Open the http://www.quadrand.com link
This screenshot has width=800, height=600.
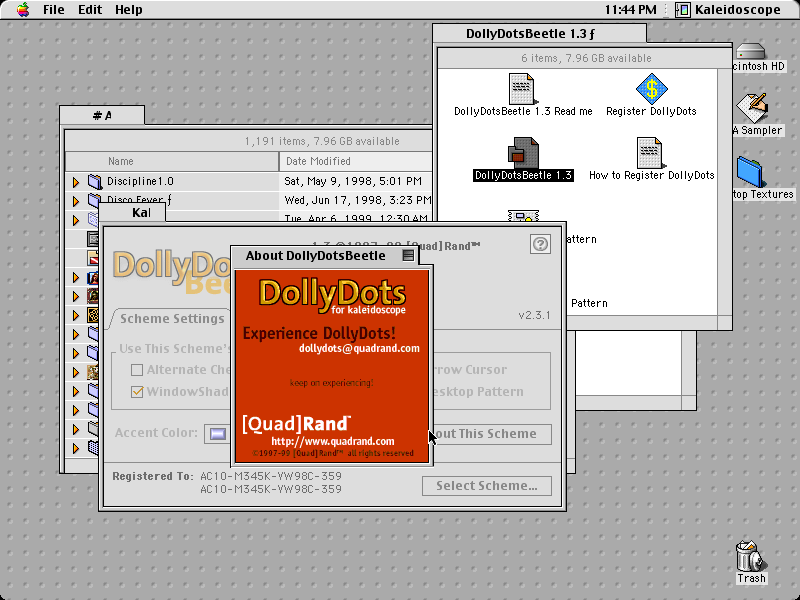[x=333, y=441]
